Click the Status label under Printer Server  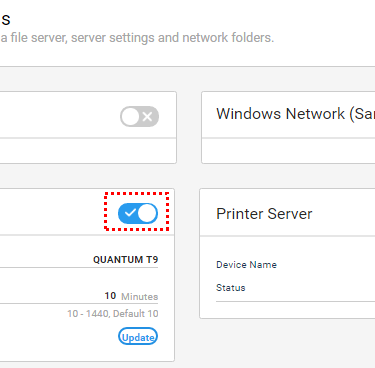[231, 288]
